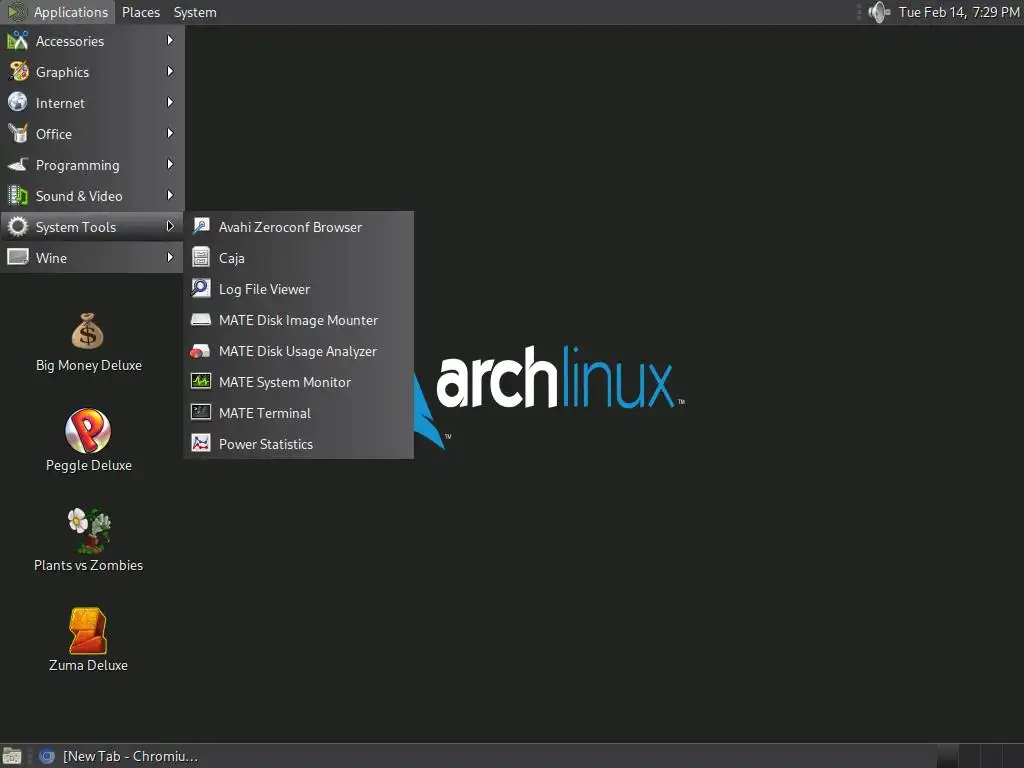Select the Power Statistics menu label
The image size is (1024, 768).
tap(266, 444)
